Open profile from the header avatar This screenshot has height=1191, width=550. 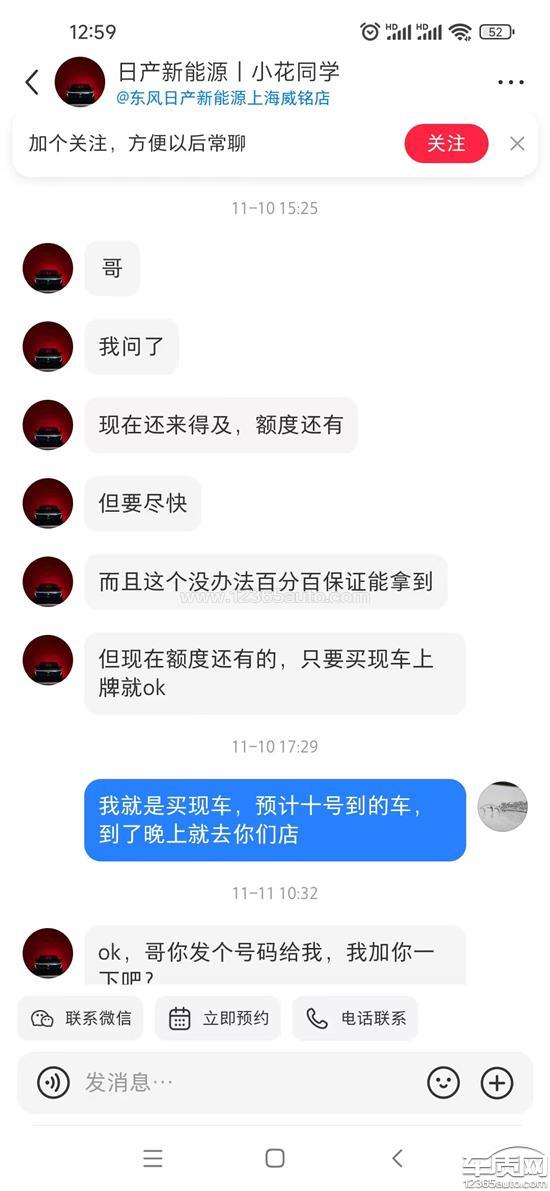click(80, 82)
